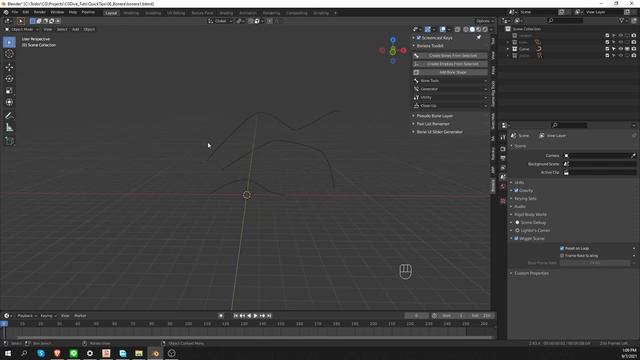Open Windows taskbar search
Viewport: 640px width, 360px height.
point(24,353)
